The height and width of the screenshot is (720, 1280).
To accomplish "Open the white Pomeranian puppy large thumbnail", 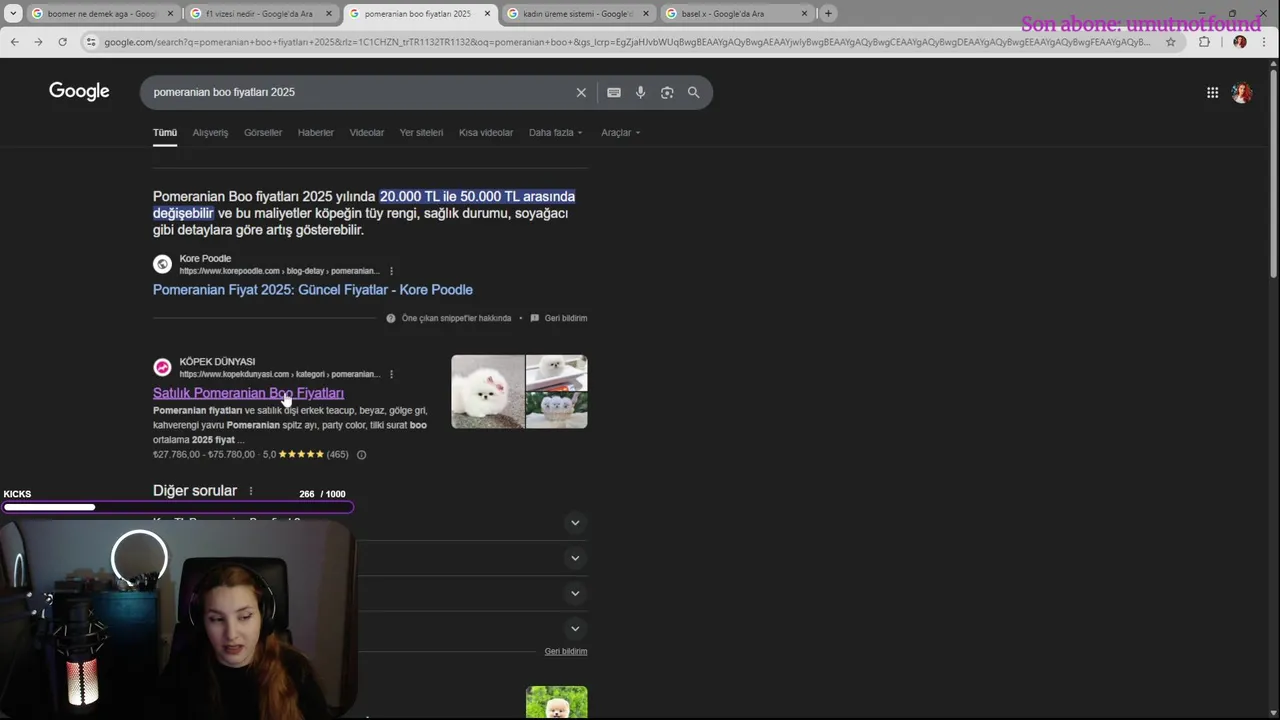I will (488, 392).
